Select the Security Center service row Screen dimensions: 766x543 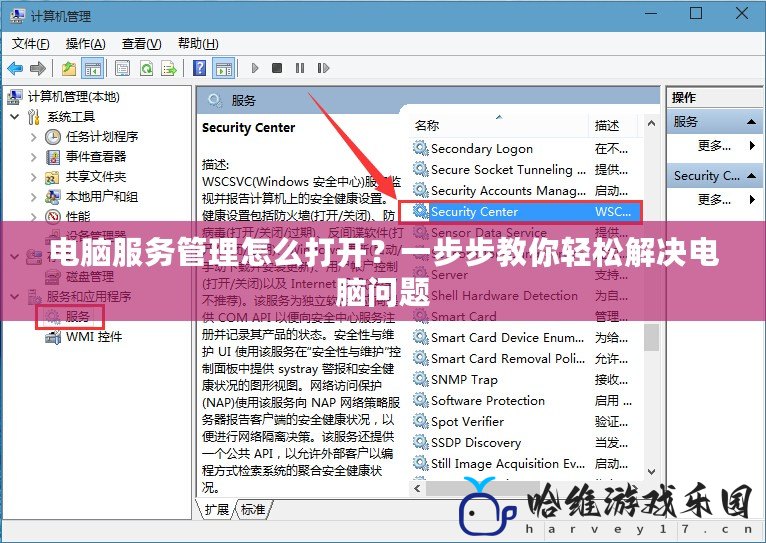coord(521,212)
